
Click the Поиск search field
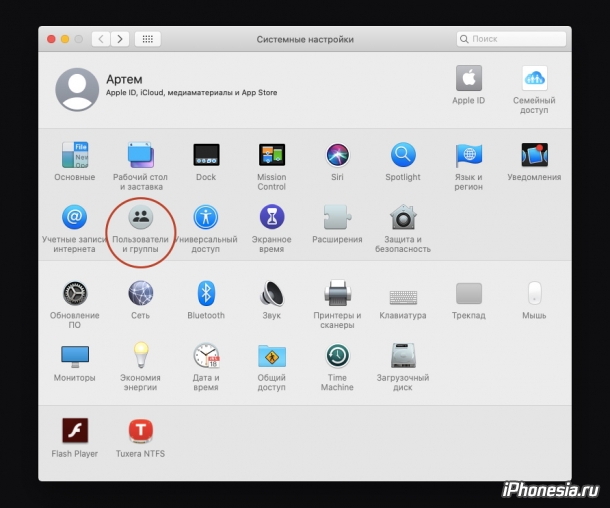511,39
